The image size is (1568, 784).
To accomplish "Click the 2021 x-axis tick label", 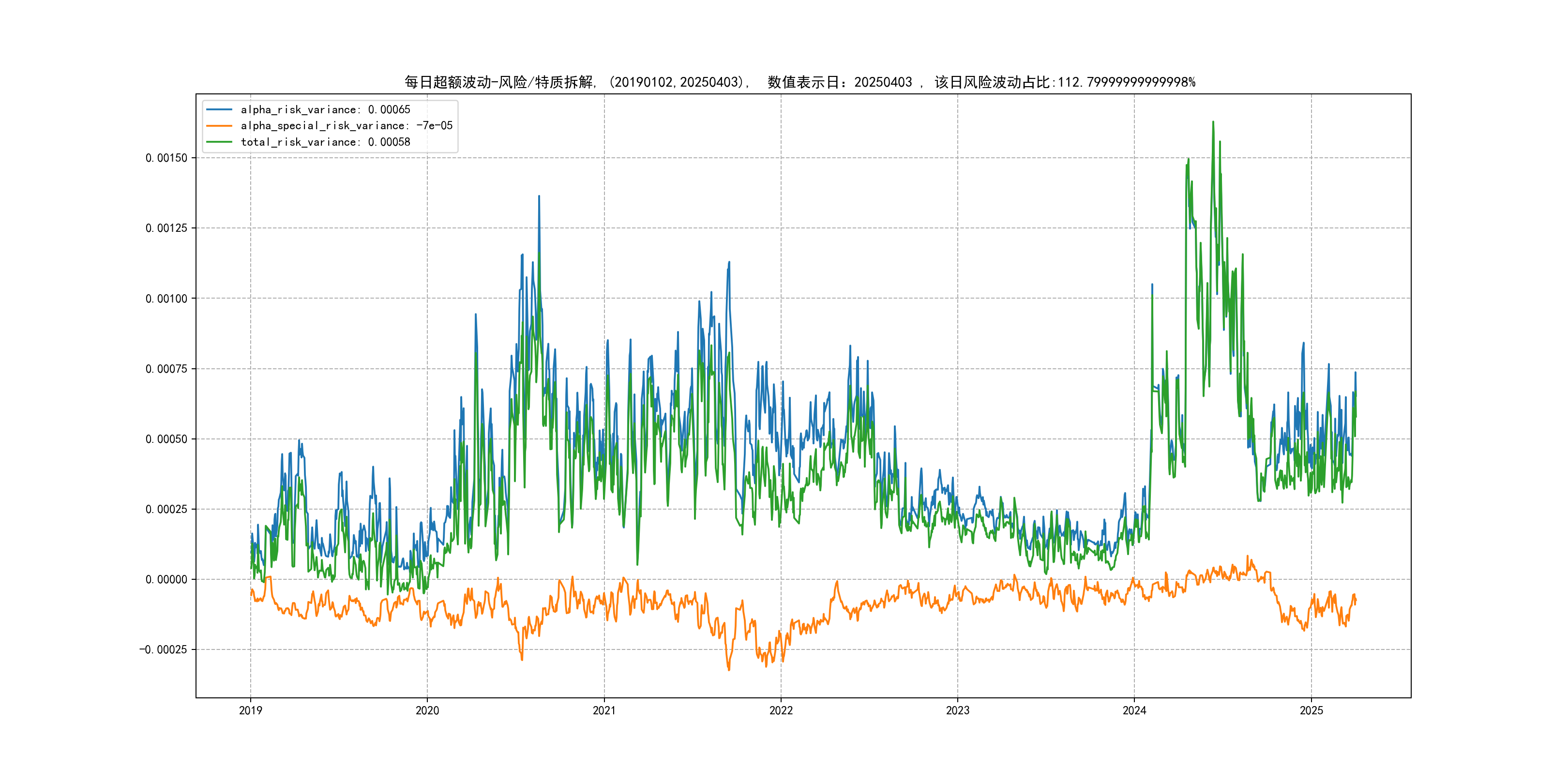I will coord(604,710).
